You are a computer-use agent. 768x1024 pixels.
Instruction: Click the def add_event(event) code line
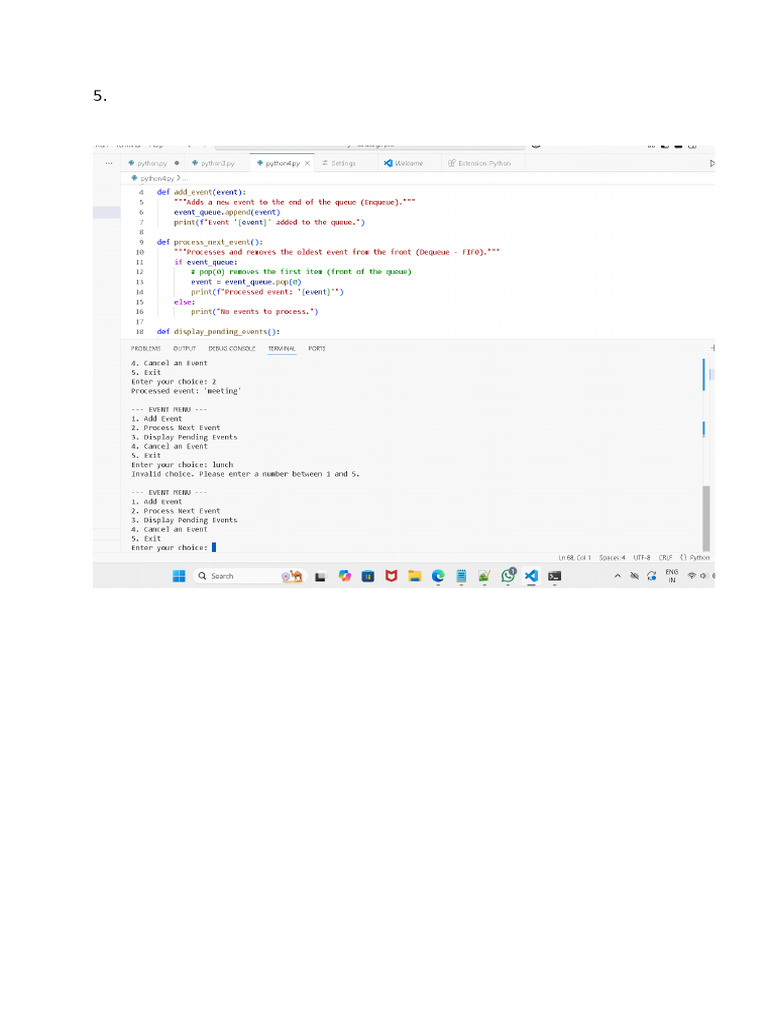click(201, 193)
